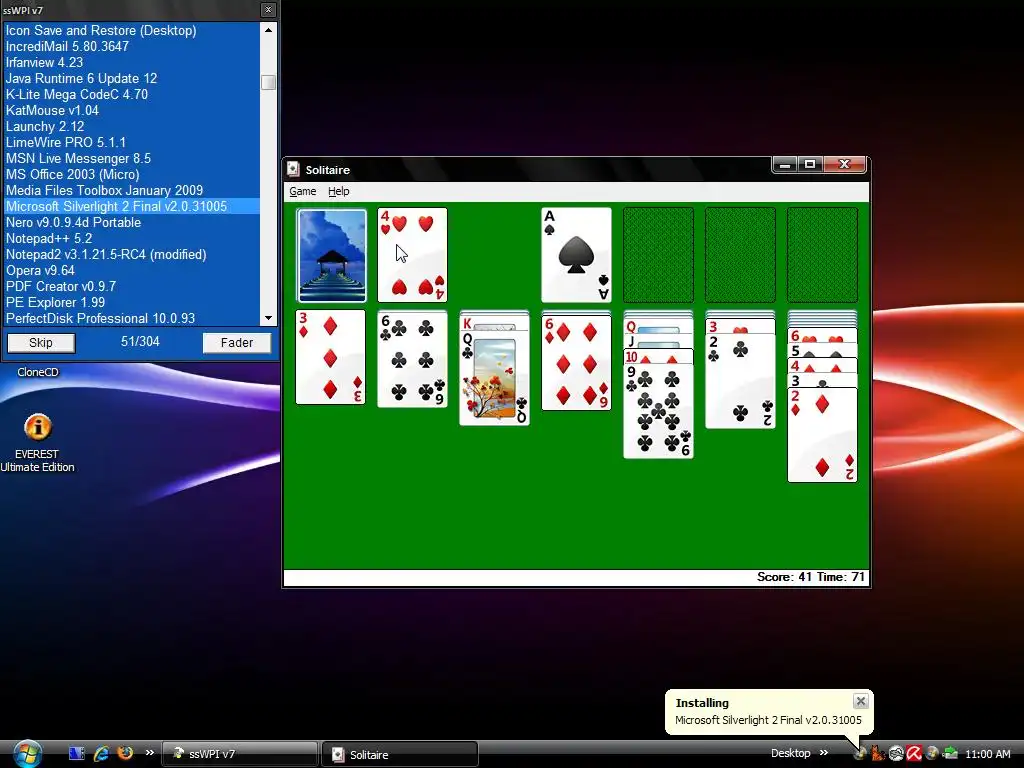Select 'Irfanview 4.23' in list
This screenshot has width=1024, height=768.
132,62
